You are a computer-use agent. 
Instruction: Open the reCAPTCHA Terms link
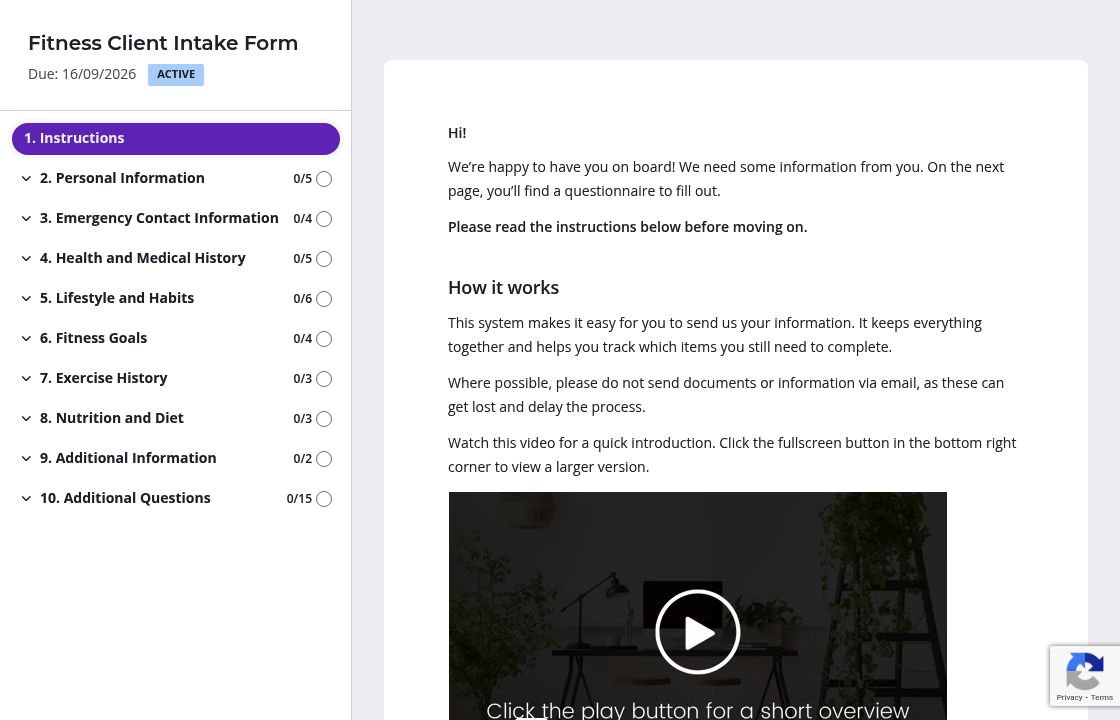pyautogui.click(x=1101, y=698)
